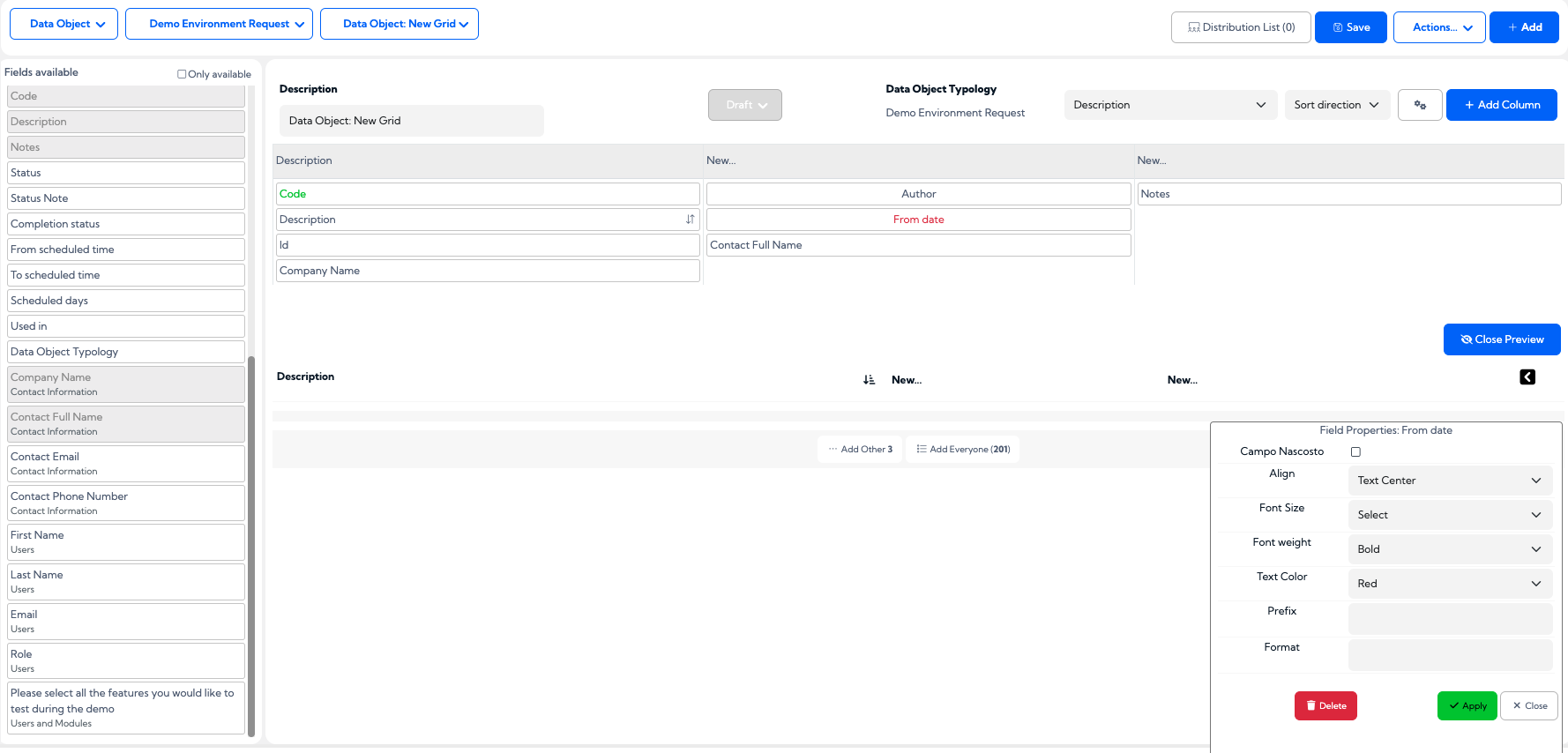Click the Prefix input field
Viewport: 1568px width, 753px height.
[1450, 619]
